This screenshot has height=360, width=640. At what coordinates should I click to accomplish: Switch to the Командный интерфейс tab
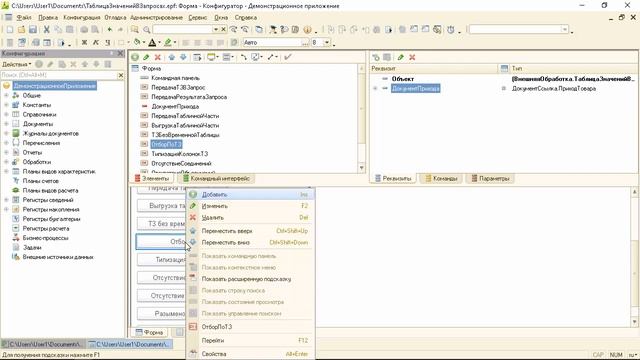tap(216, 179)
